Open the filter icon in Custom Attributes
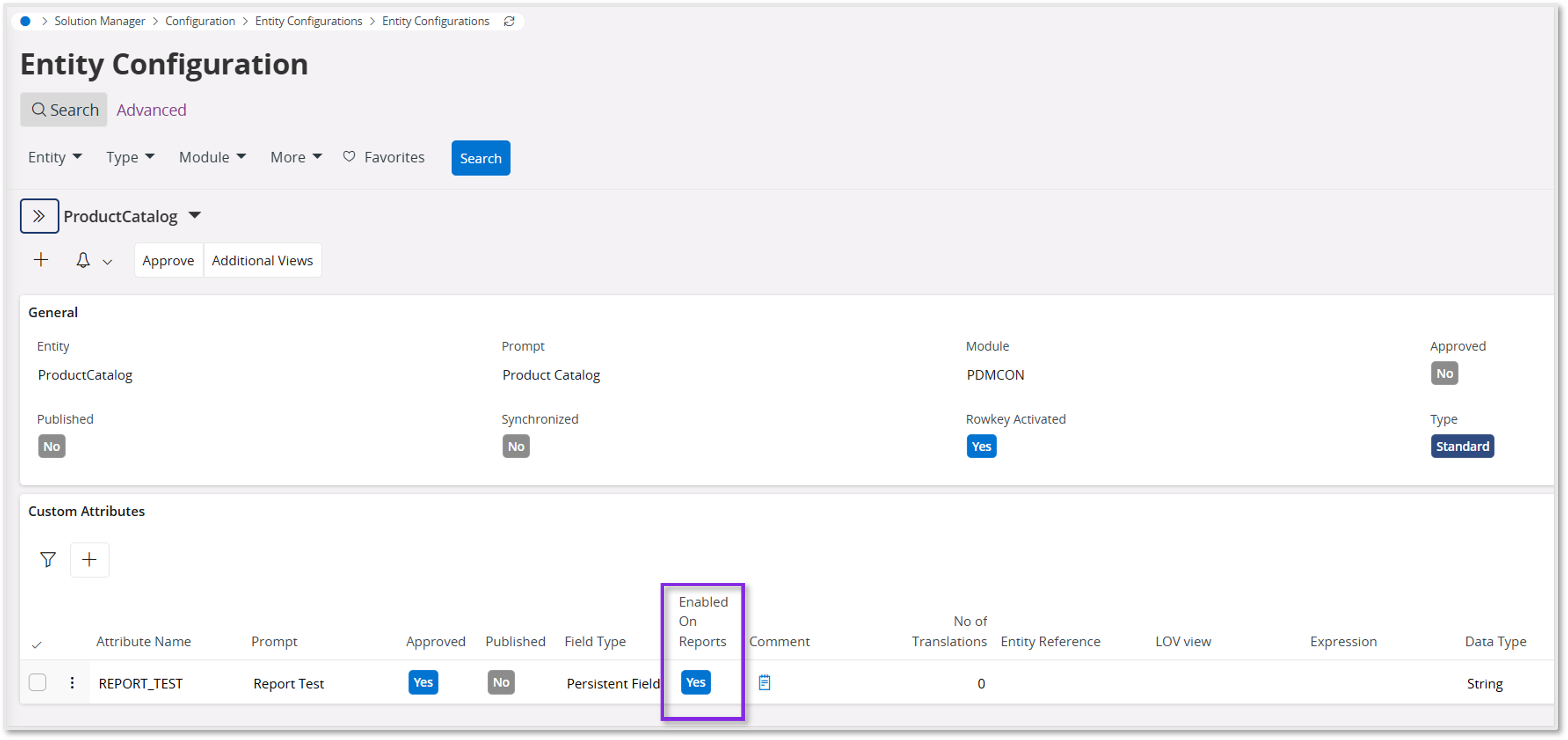 point(47,559)
